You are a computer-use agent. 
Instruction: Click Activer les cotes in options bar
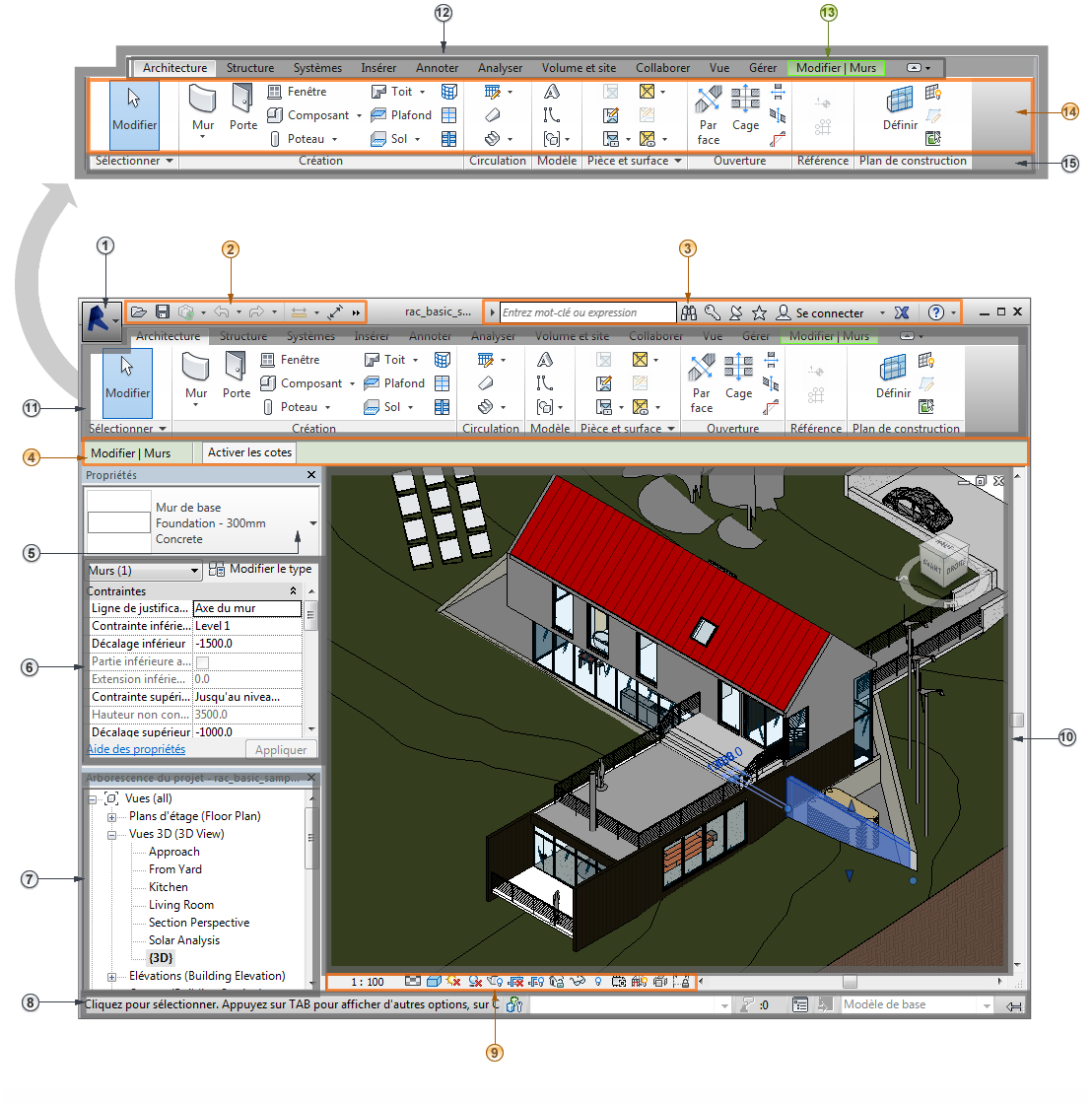[249, 452]
